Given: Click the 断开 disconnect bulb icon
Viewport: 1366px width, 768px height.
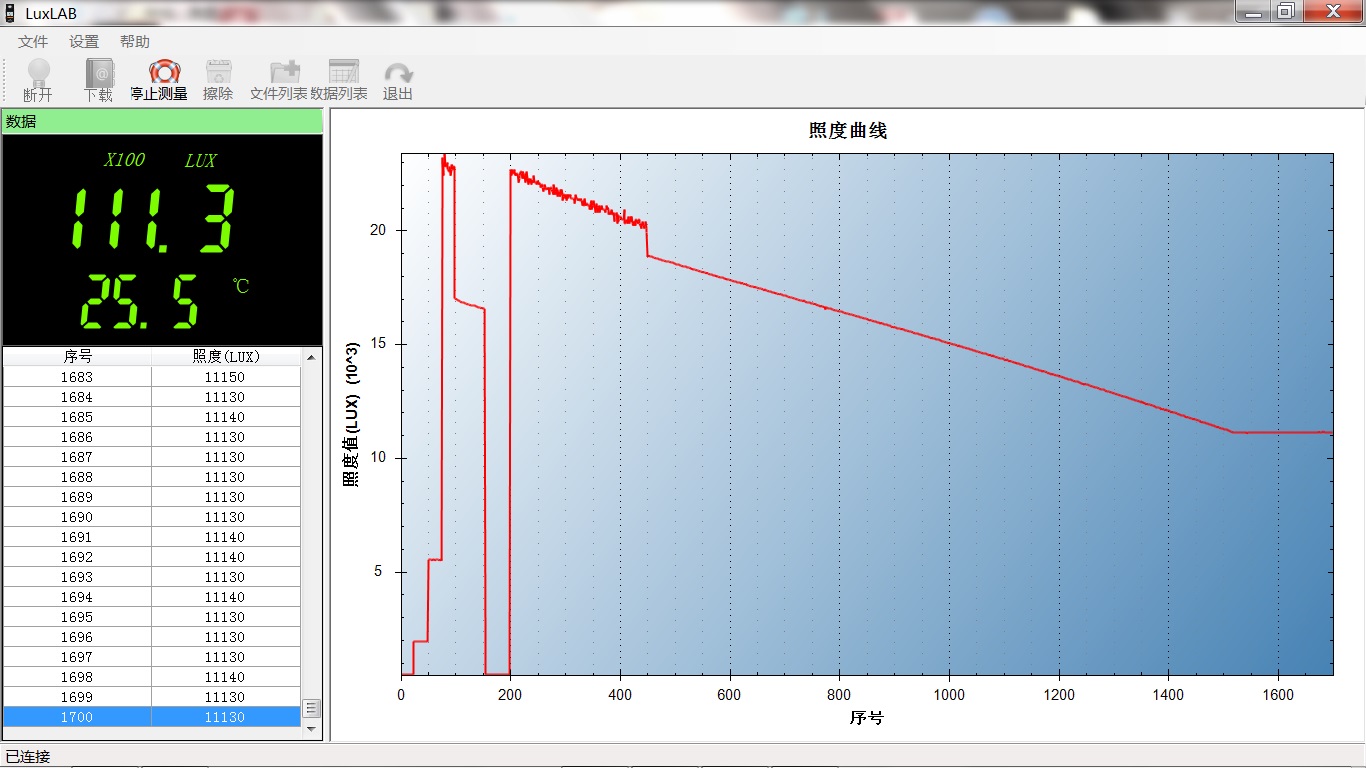Looking at the screenshot, I should pos(38,71).
